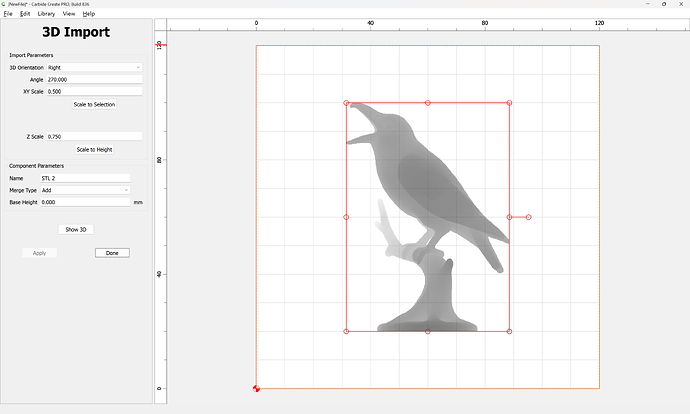
Task: Open the Library menu
Action: pyautogui.click(x=46, y=14)
